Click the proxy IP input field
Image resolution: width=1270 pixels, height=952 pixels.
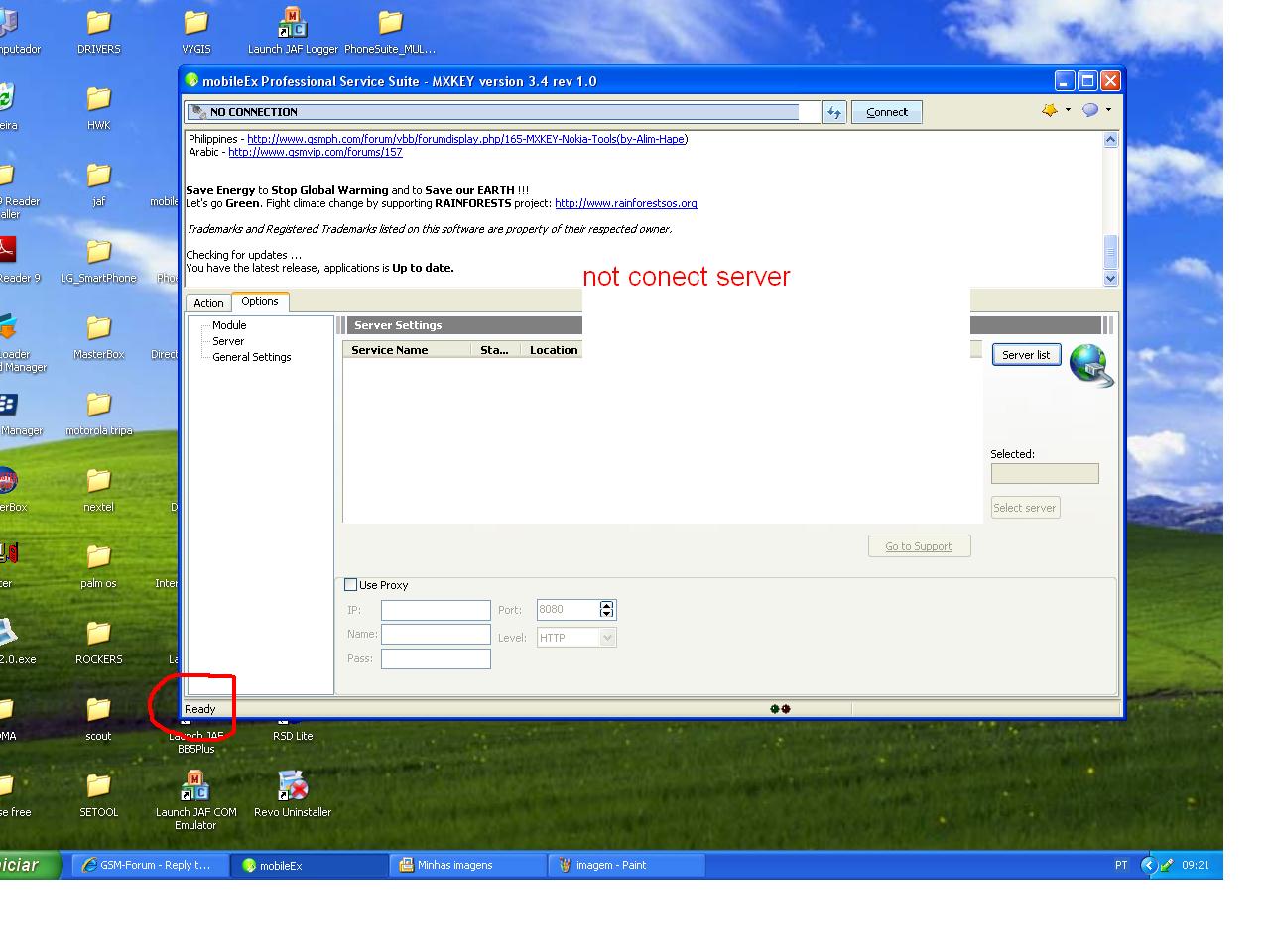436,610
